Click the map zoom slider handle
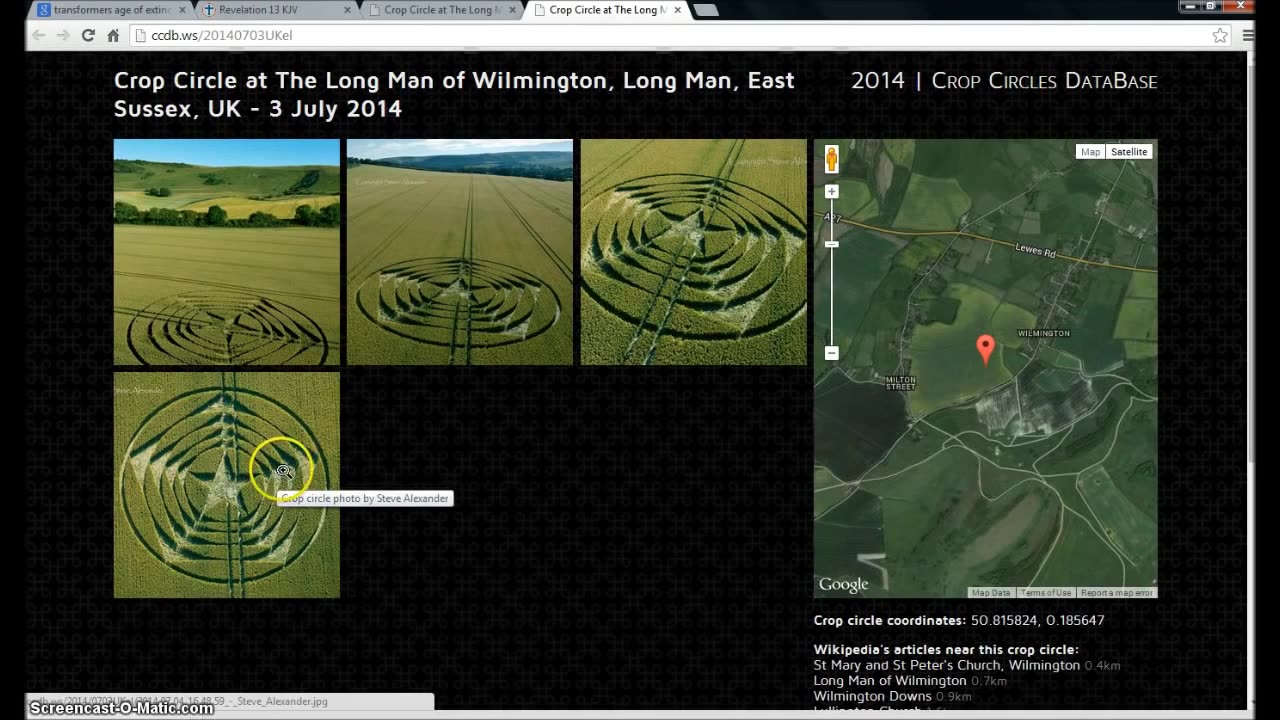This screenshot has height=720, width=1280. [831, 244]
